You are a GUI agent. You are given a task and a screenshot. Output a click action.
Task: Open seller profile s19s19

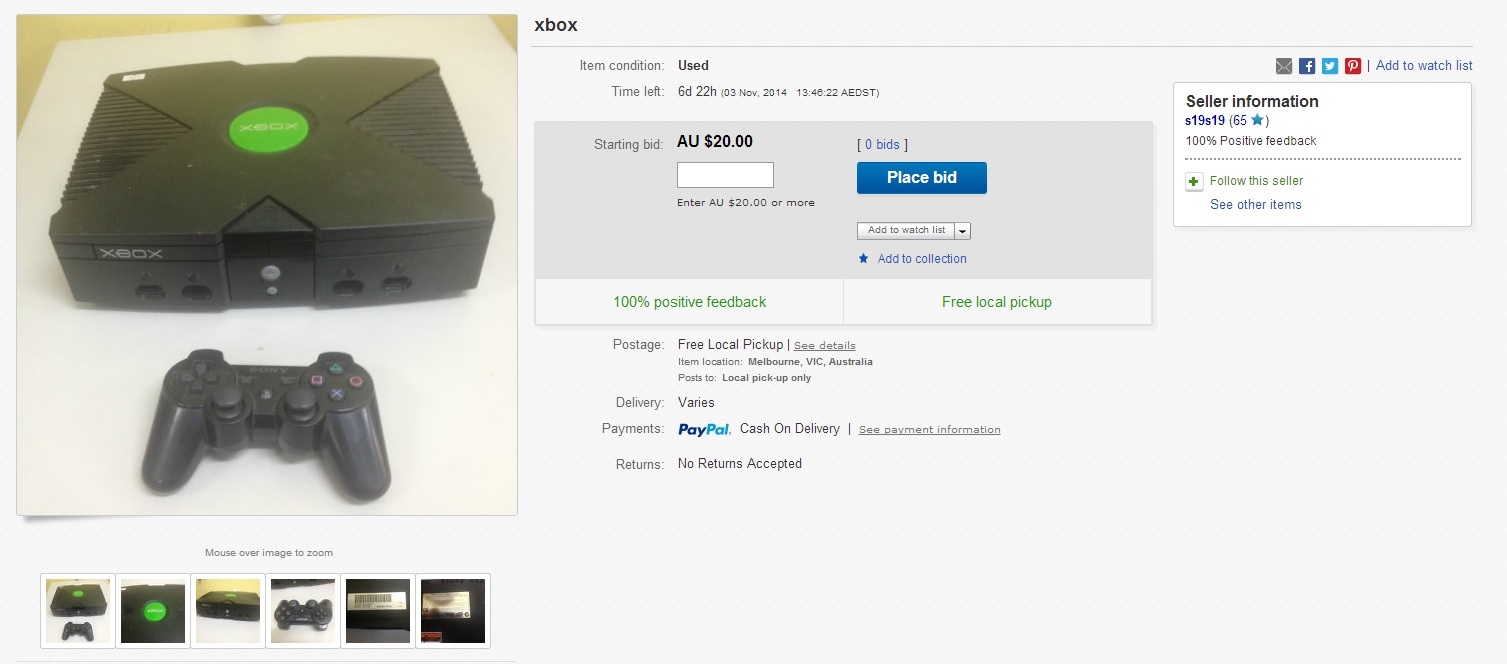pyautogui.click(x=1205, y=121)
